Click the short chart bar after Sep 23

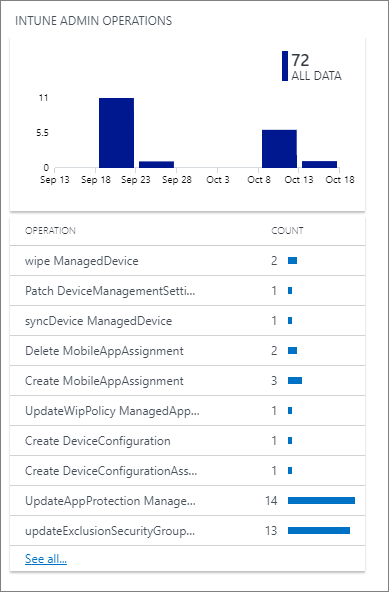click(156, 165)
